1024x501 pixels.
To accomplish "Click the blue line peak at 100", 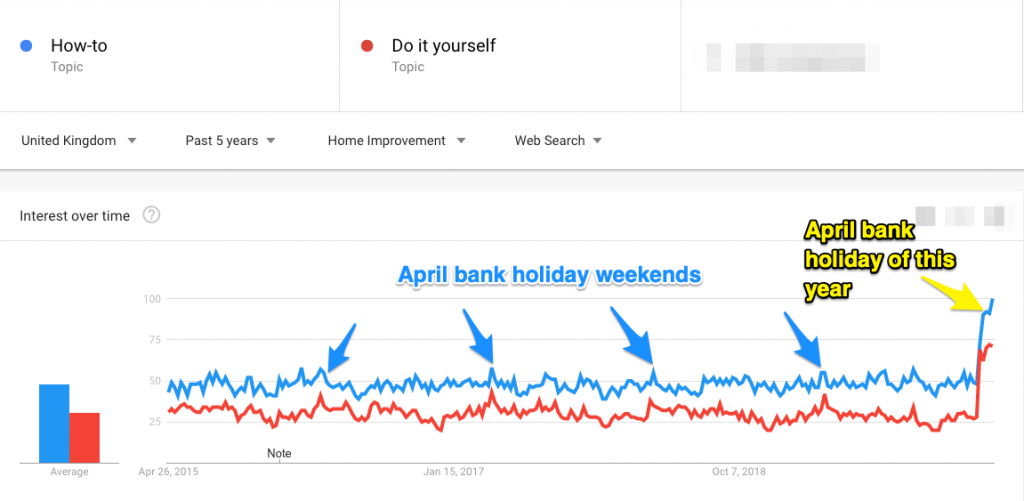I will (992, 300).
